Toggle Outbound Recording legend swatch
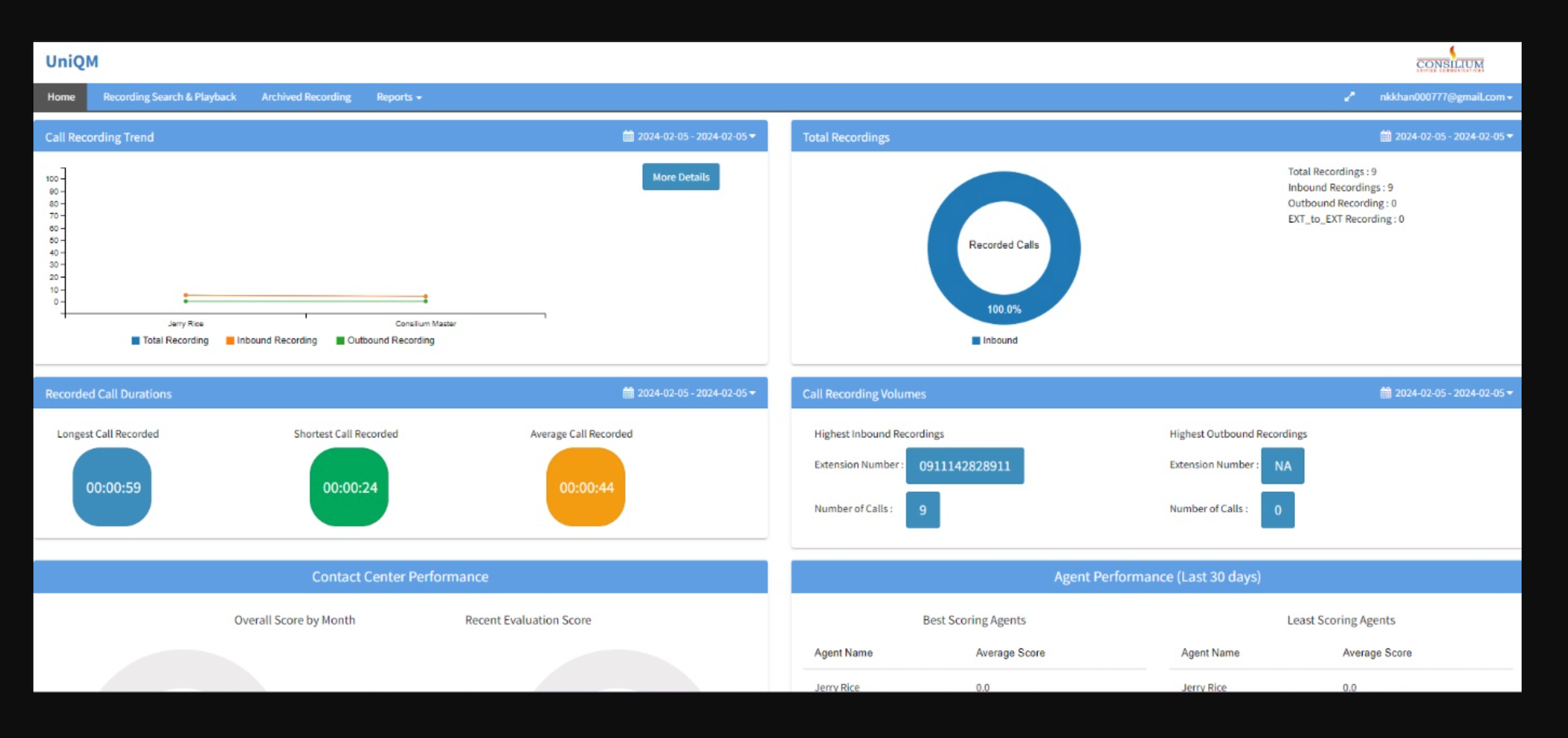The width and height of the screenshot is (1568, 738). click(x=340, y=340)
